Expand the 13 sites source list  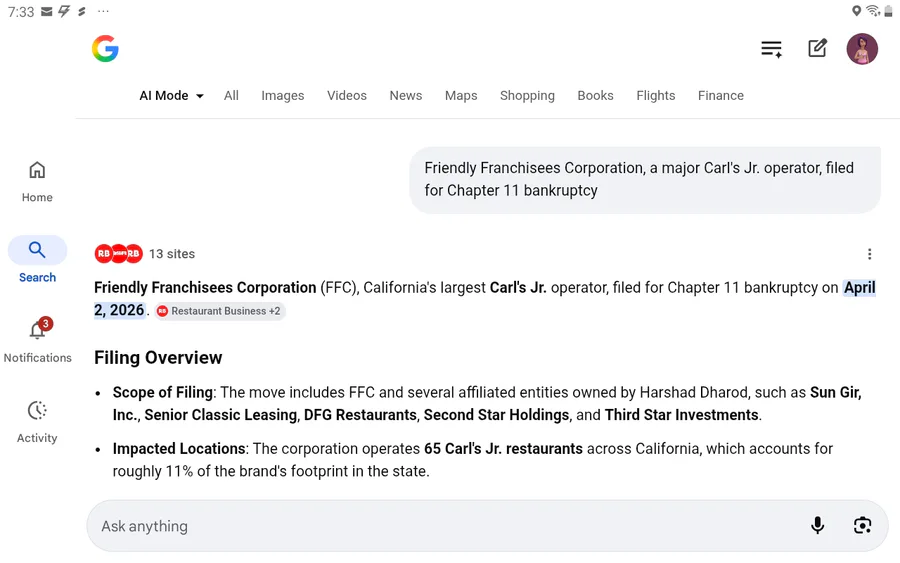tap(145, 254)
